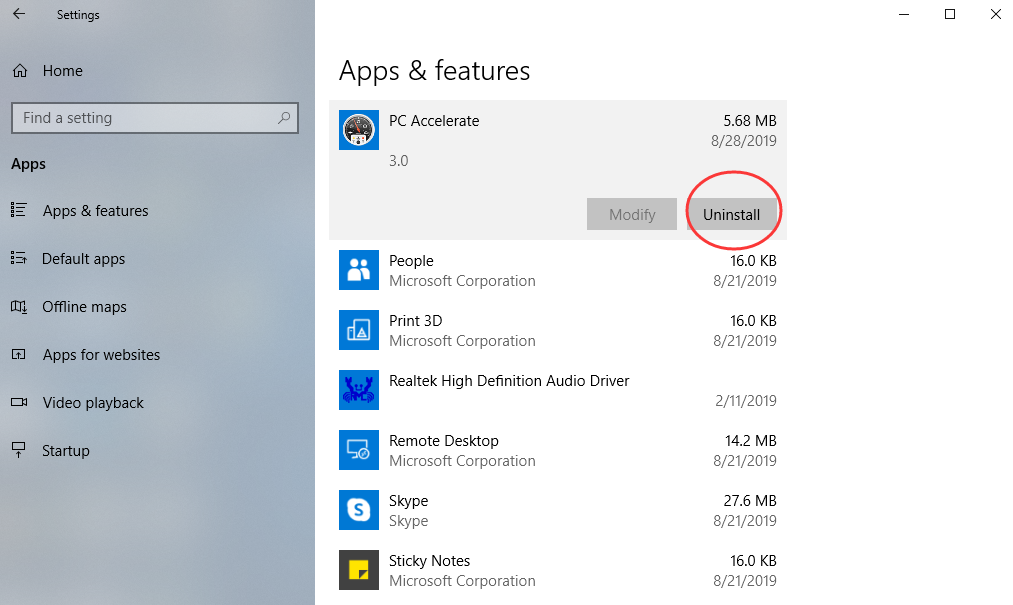Viewport: 1013px width, 605px height.
Task: Click the People app icon
Action: click(x=359, y=270)
